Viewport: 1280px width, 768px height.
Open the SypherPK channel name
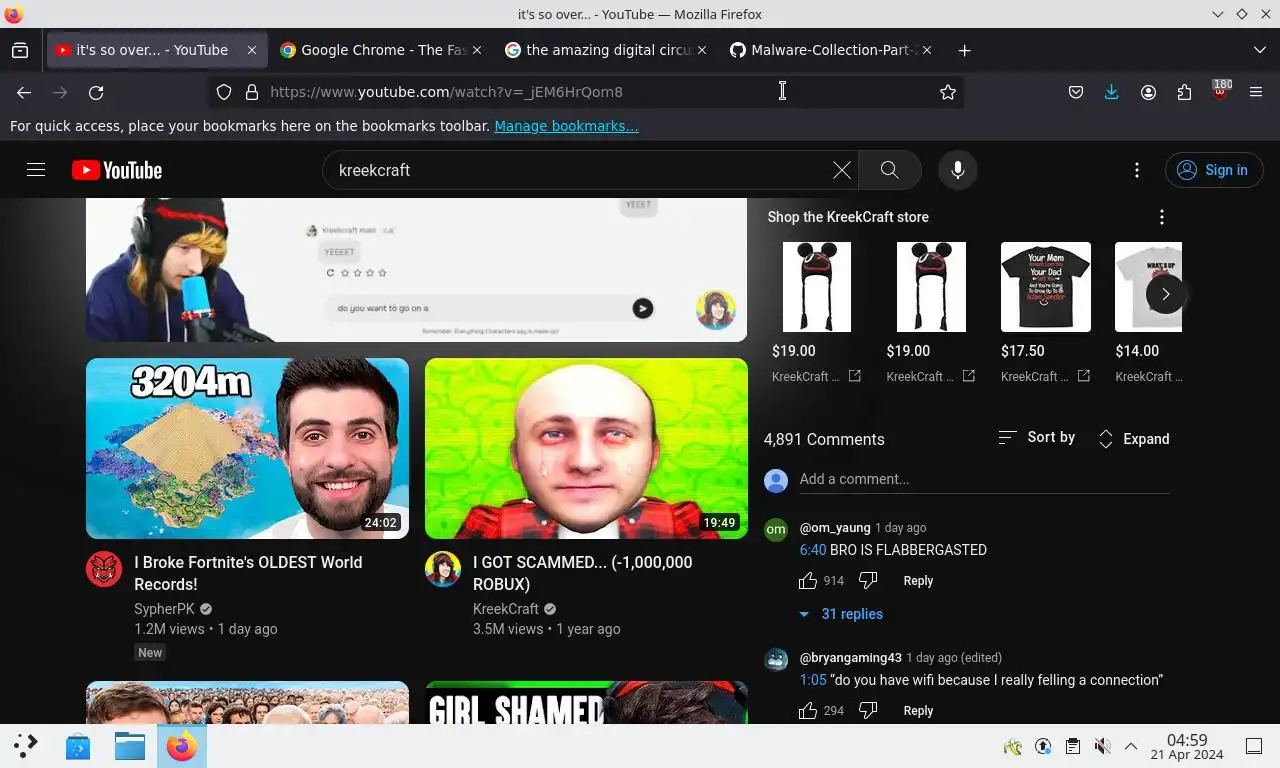click(x=164, y=609)
